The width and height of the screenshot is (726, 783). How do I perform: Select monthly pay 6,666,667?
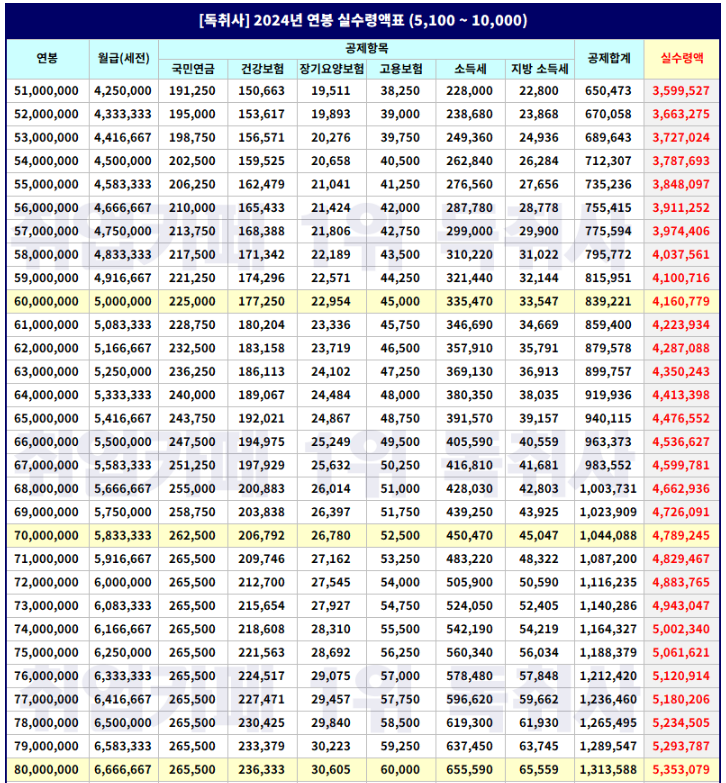(x=123, y=770)
